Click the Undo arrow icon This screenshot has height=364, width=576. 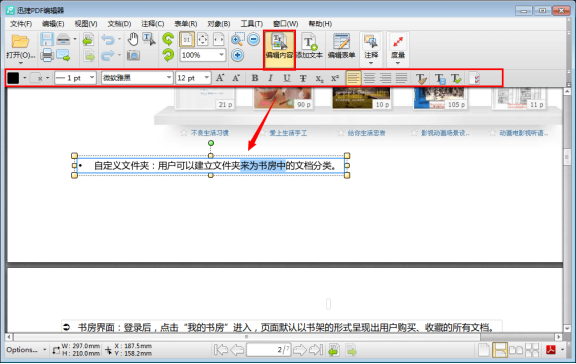click(108, 39)
